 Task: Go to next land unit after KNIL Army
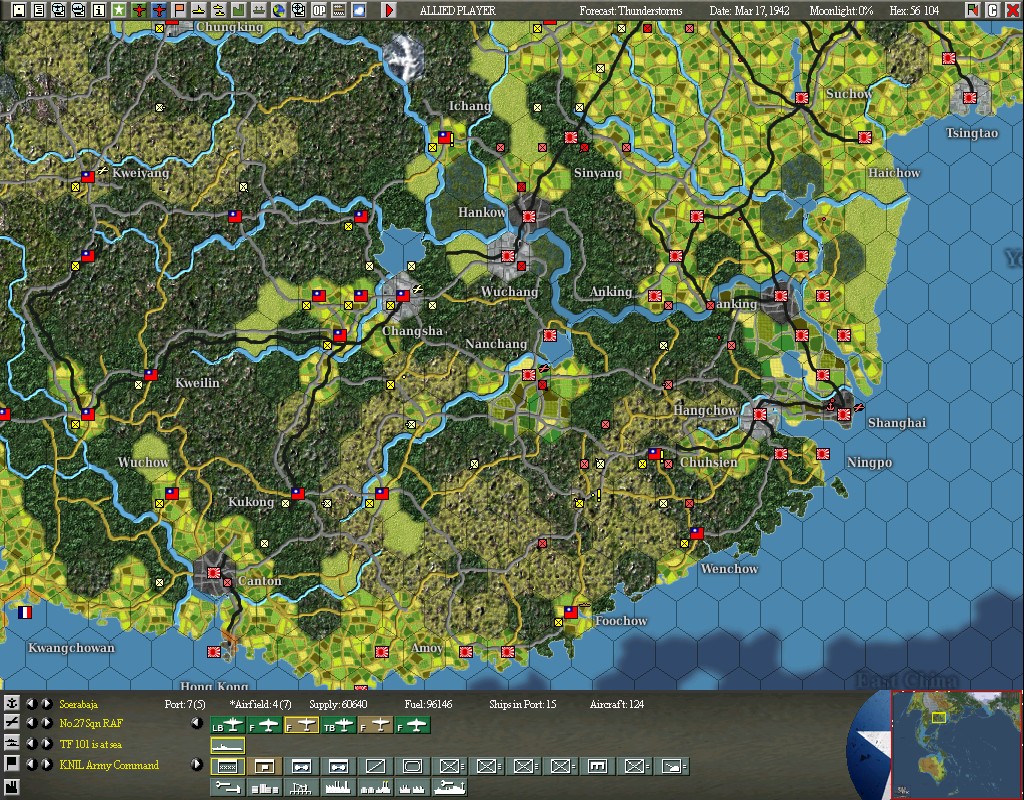(x=46, y=763)
